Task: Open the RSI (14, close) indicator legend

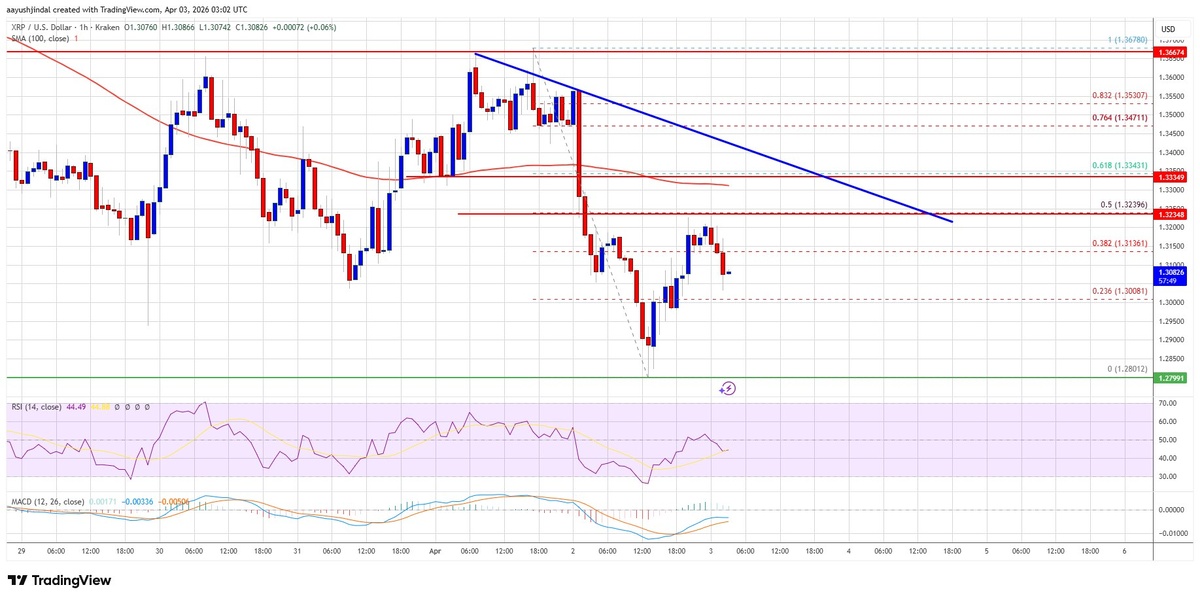Action: [x=37, y=405]
